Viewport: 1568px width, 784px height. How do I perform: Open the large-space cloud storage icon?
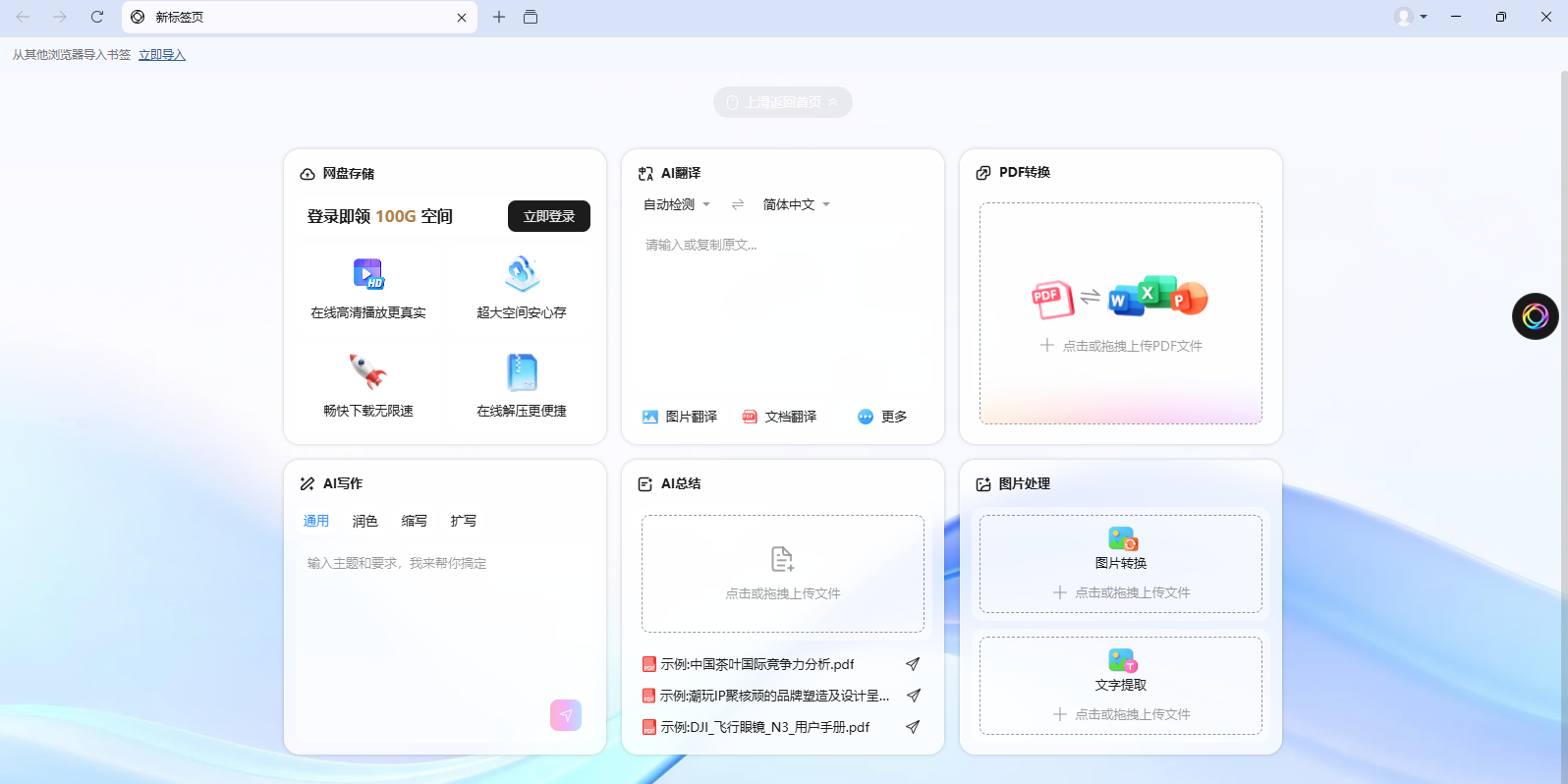tap(522, 274)
